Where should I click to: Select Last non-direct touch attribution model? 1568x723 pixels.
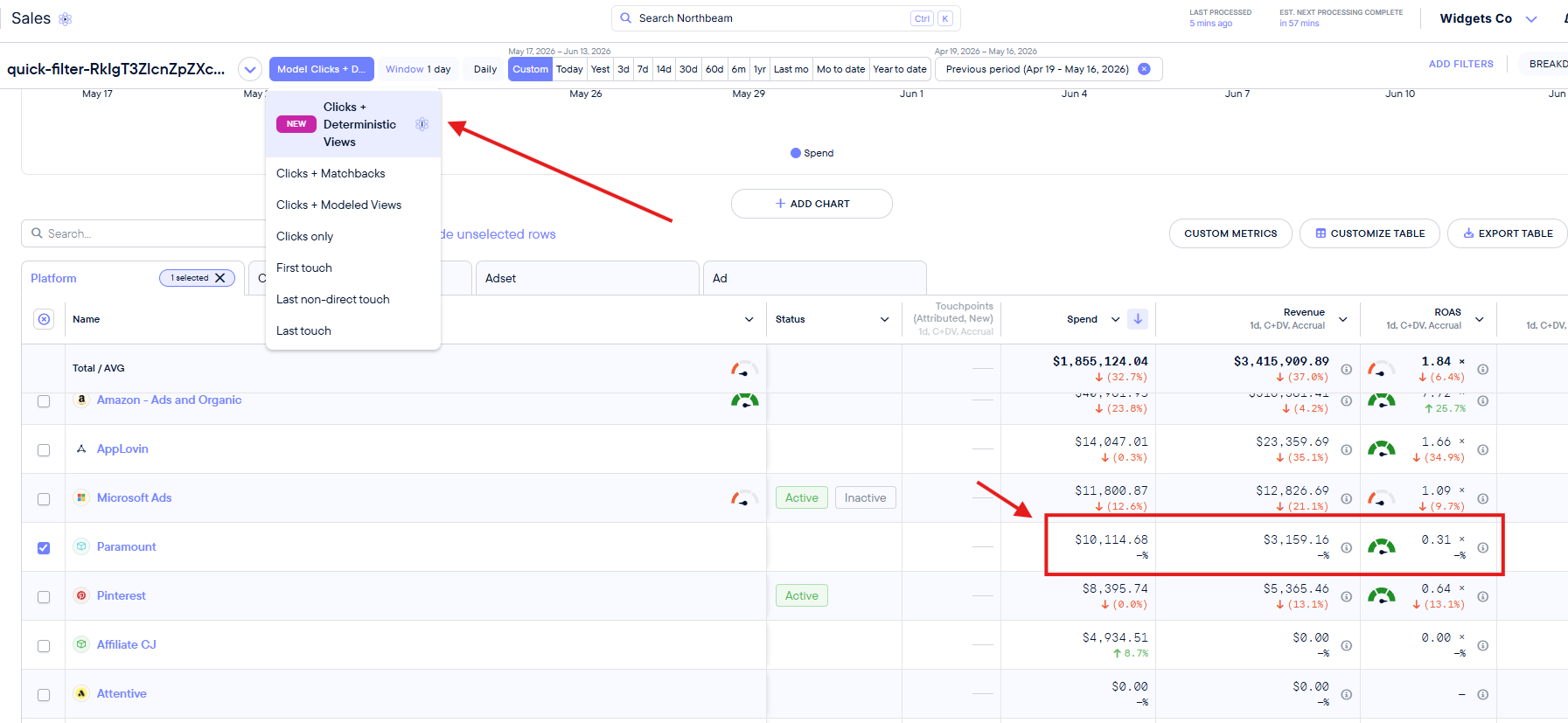[x=353, y=299]
